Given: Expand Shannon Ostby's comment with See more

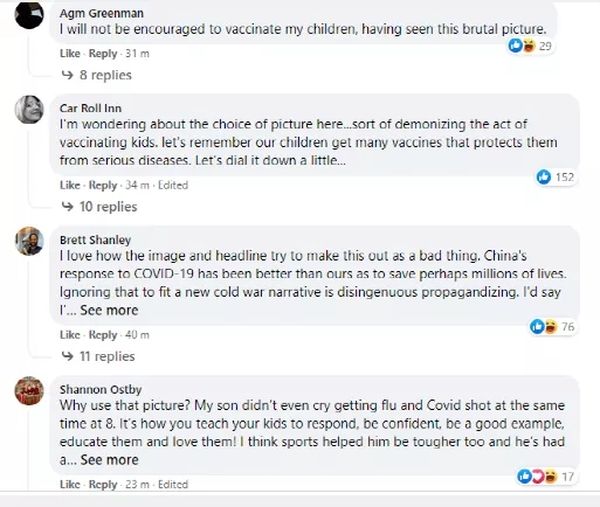Looking at the screenshot, I should tap(109, 460).
